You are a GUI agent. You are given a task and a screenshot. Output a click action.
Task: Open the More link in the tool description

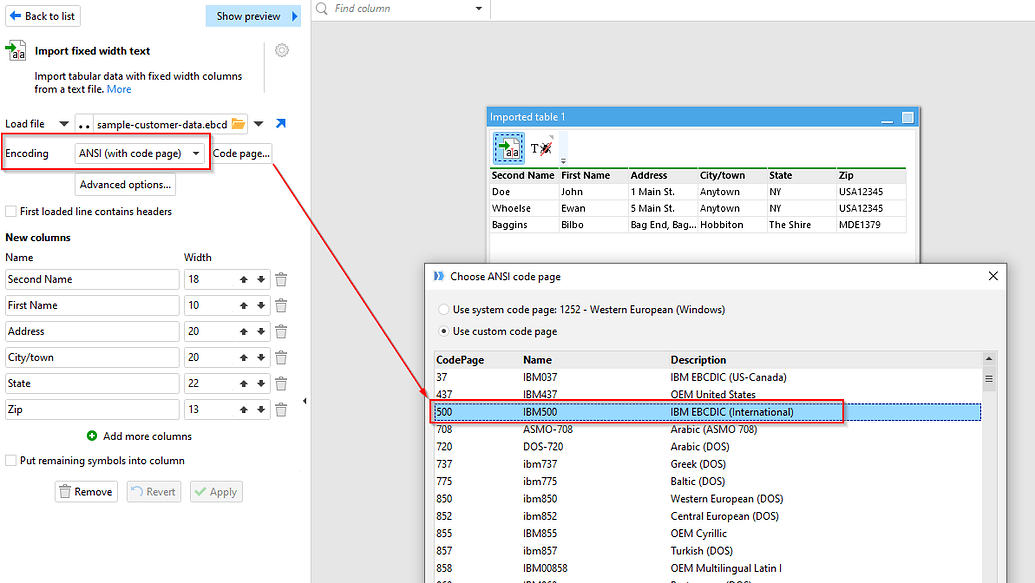coord(118,89)
